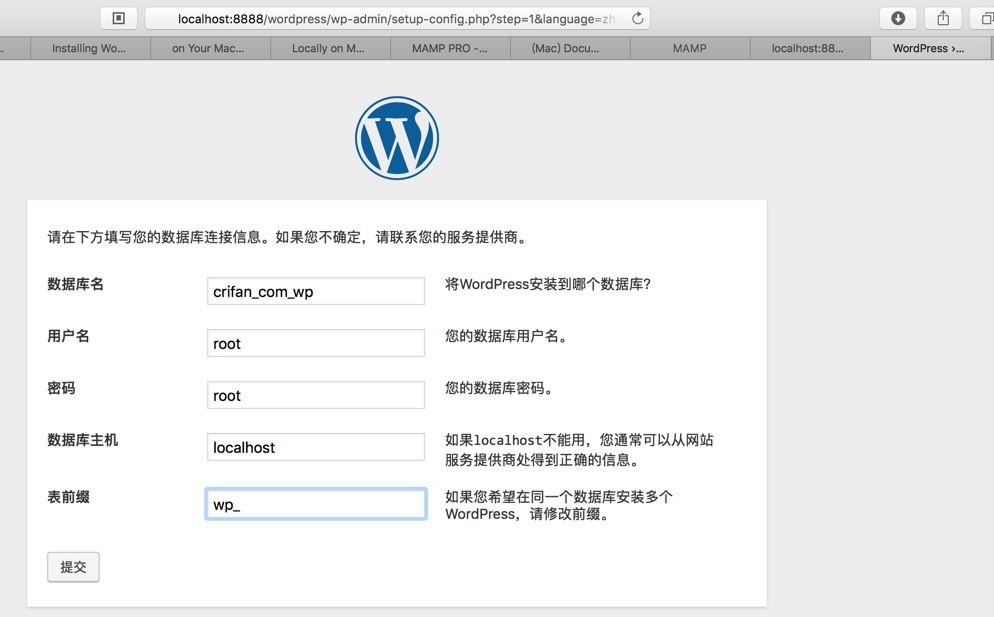The height and width of the screenshot is (617, 994).
Task: Click the 密码 input field
Action: (316, 395)
